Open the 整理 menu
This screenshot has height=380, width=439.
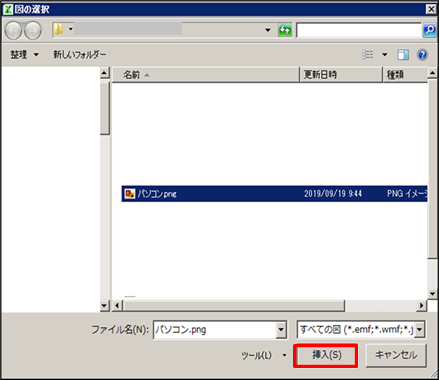point(24,54)
